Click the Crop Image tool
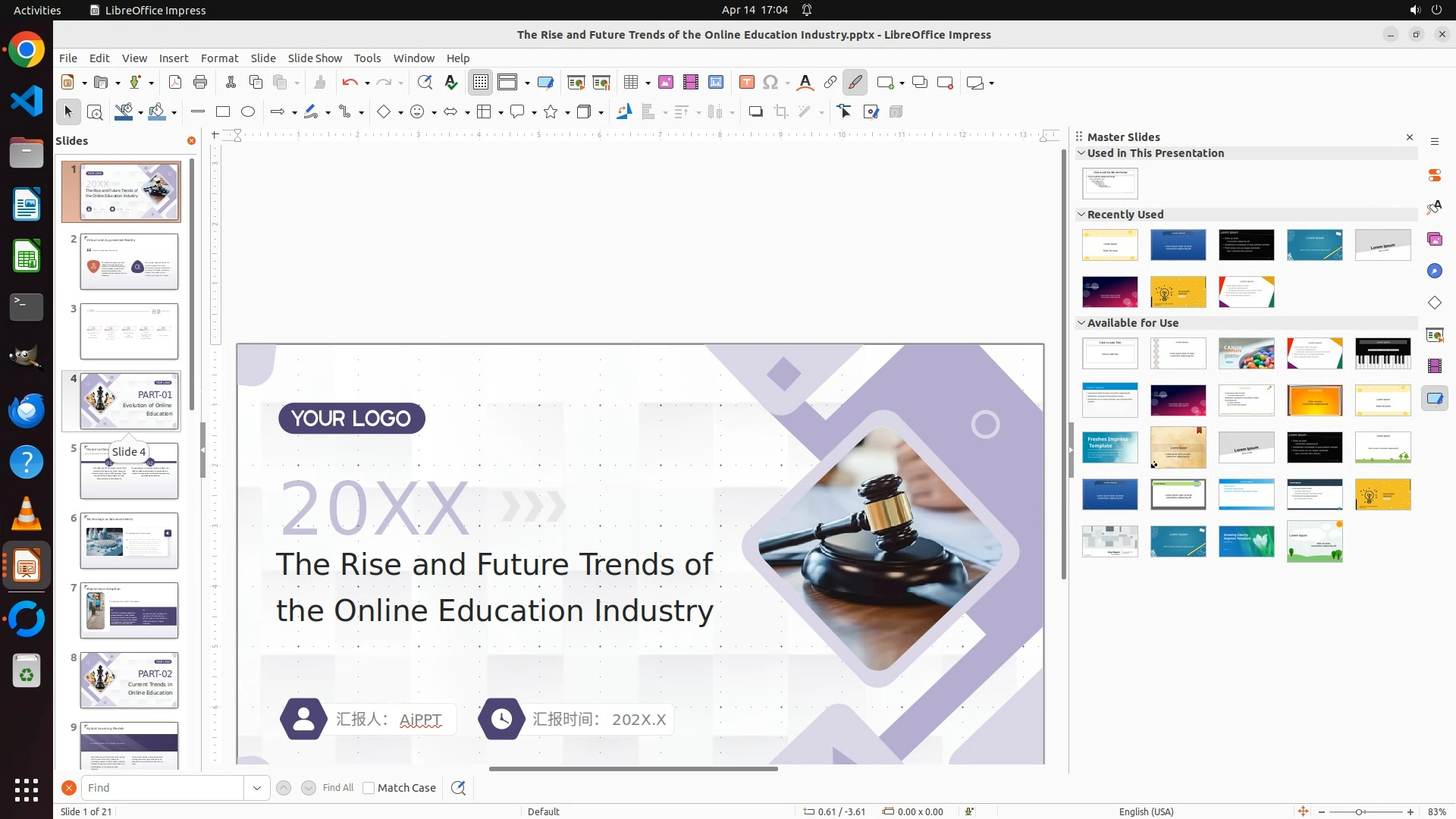This screenshot has width=1456, height=819. coord(781,112)
